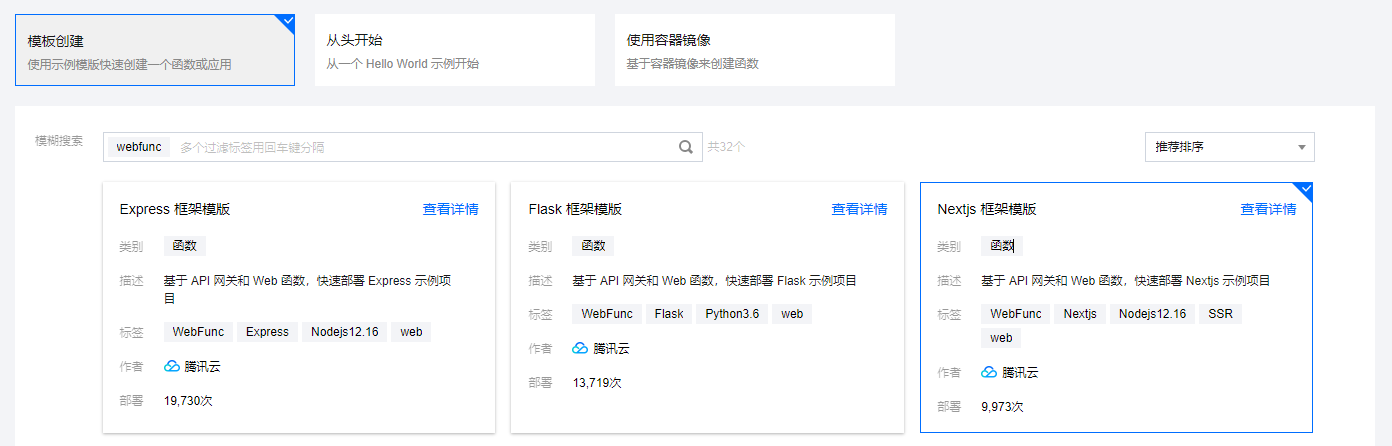The width and height of the screenshot is (1392, 446).
Task: Click the Python3.6 tag
Action: click(732, 314)
